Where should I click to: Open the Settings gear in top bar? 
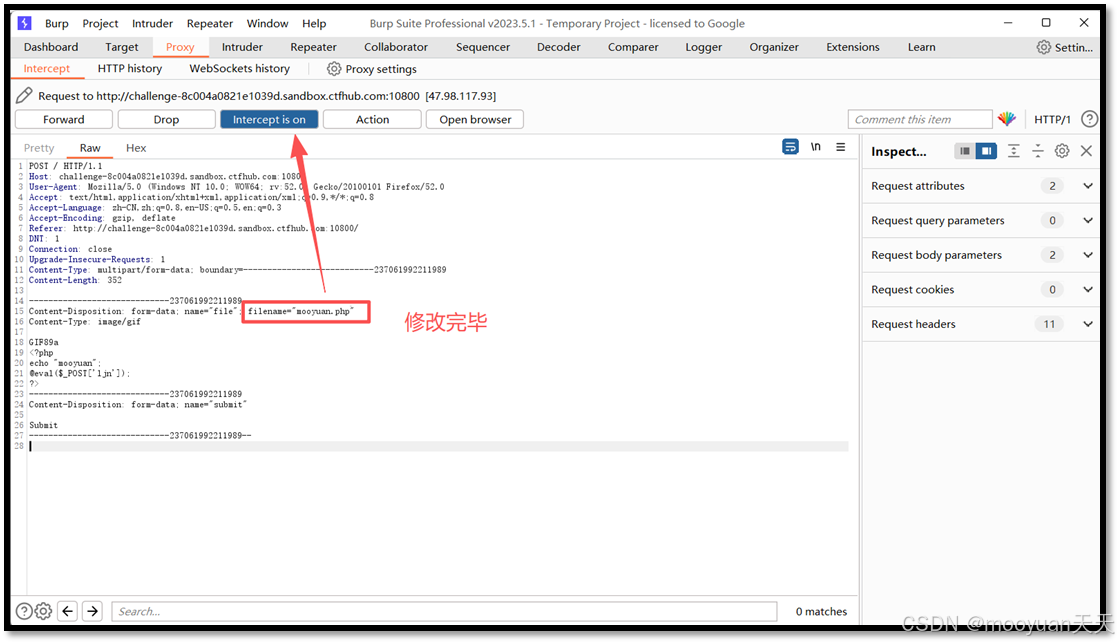click(1043, 47)
